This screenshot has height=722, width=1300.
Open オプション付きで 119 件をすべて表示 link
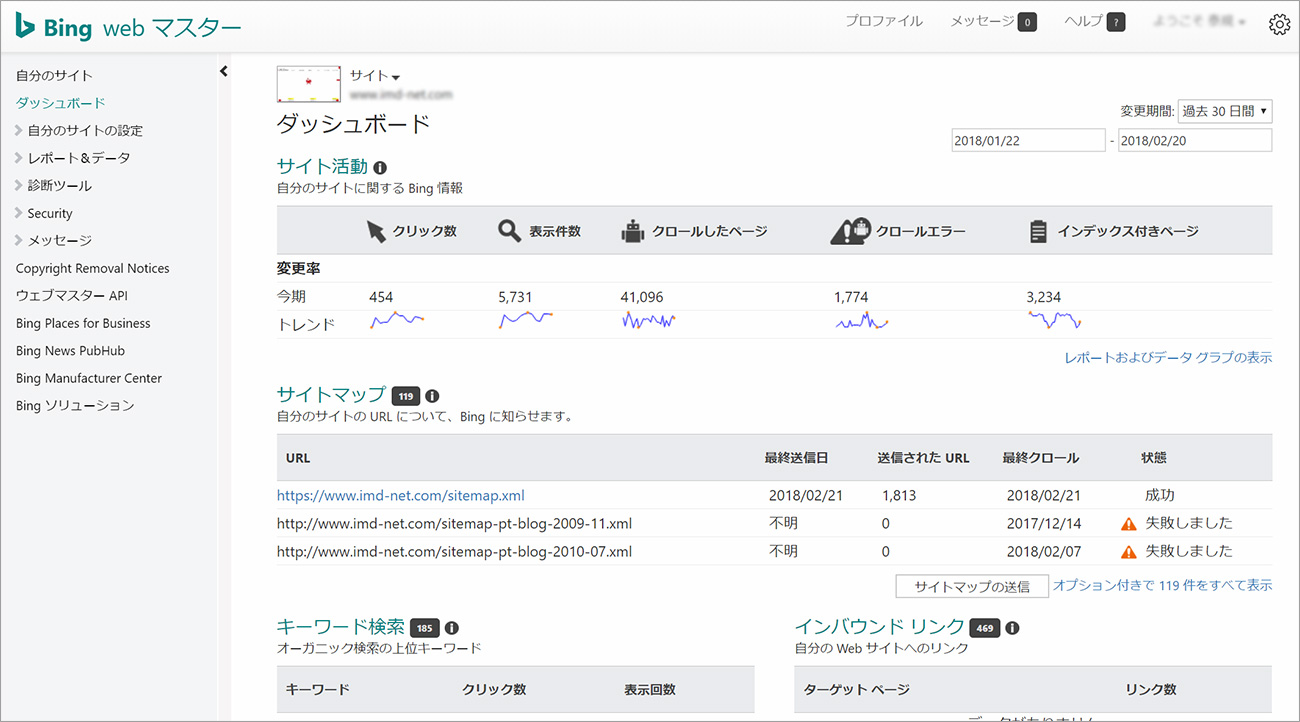(x=1163, y=585)
